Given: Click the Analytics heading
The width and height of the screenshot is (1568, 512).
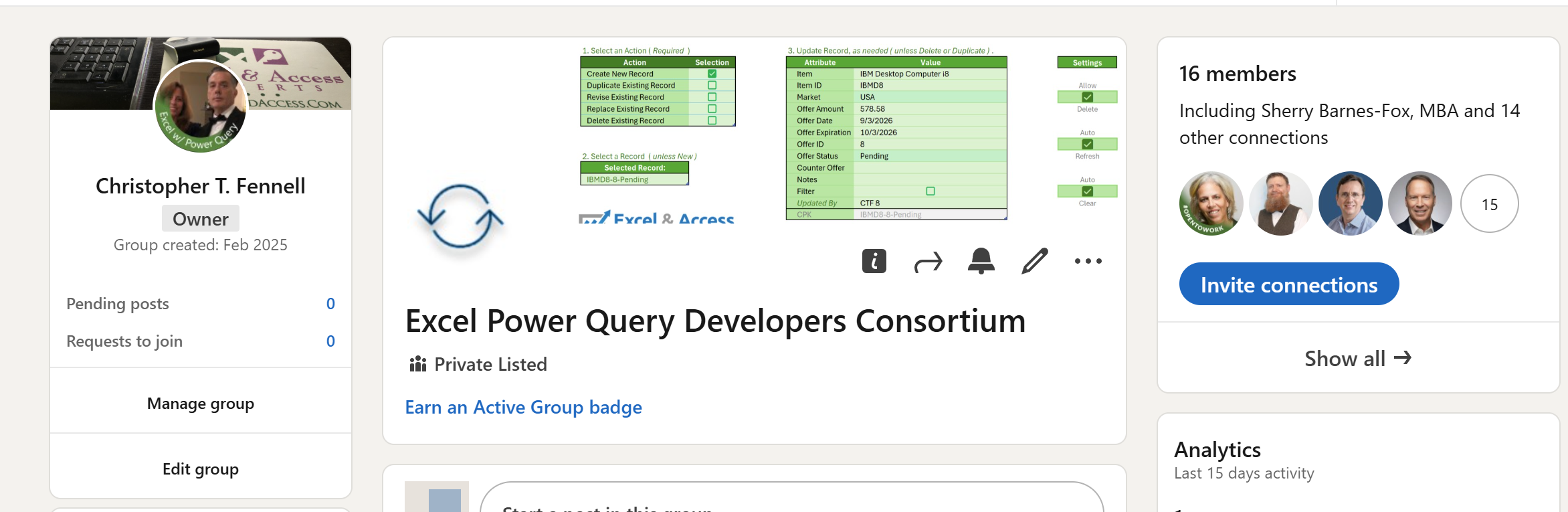Looking at the screenshot, I should (x=1217, y=450).
